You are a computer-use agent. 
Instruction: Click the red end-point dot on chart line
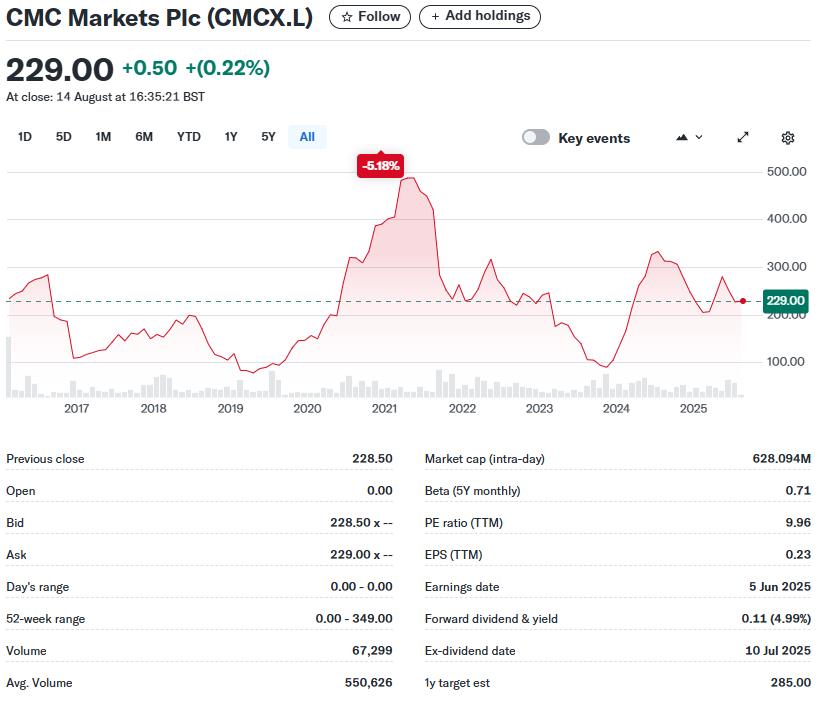pos(743,301)
